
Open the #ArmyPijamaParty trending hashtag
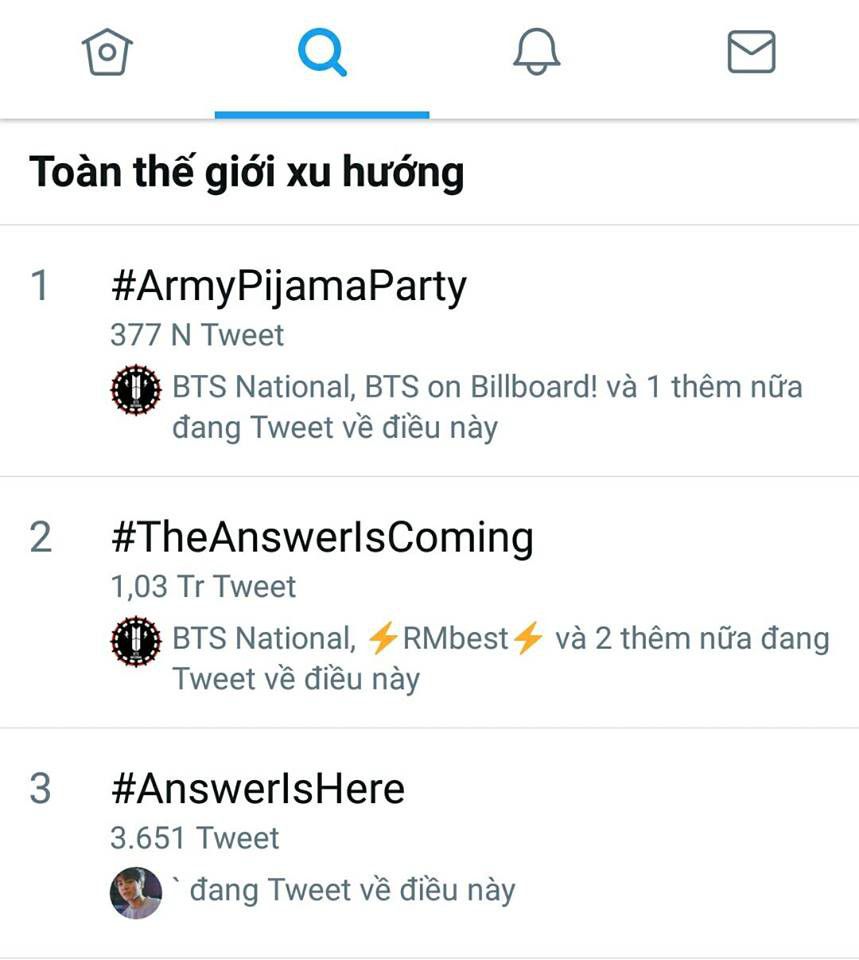(x=289, y=287)
